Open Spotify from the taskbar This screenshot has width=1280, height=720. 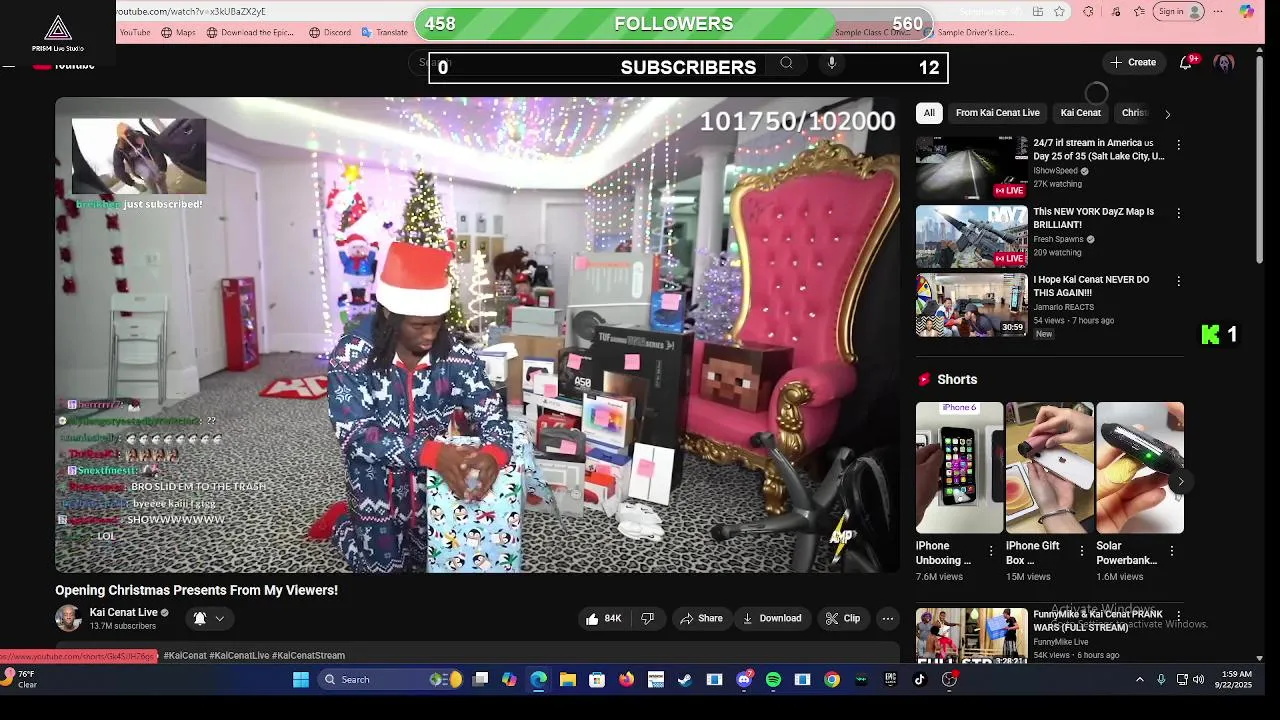coord(773,680)
